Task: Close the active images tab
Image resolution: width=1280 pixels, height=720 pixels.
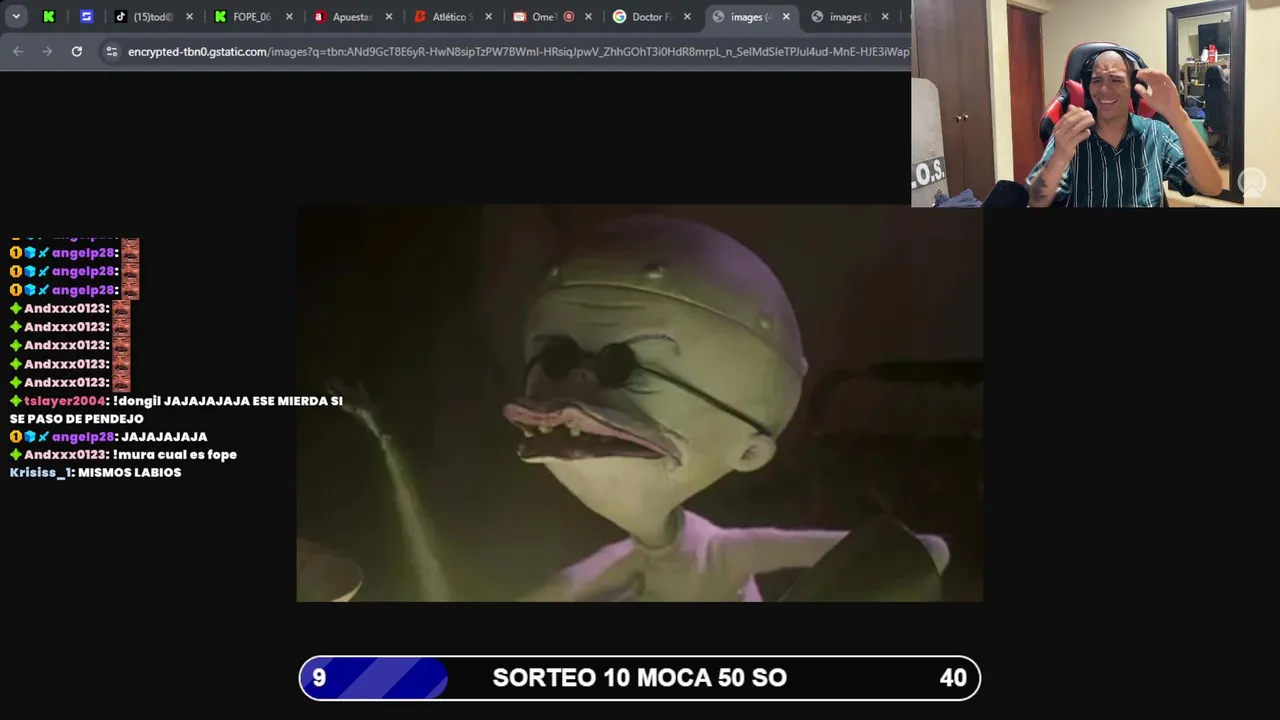Action: pyautogui.click(x=786, y=17)
